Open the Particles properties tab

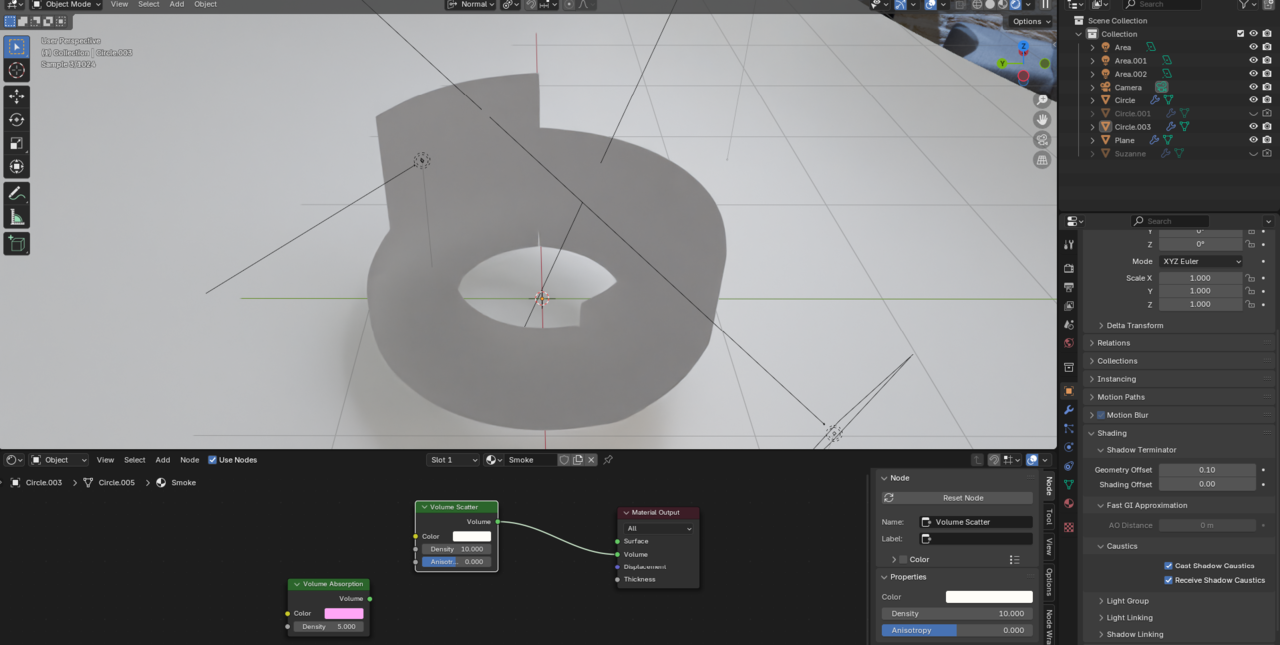pyautogui.click(x=1069, y=428)
